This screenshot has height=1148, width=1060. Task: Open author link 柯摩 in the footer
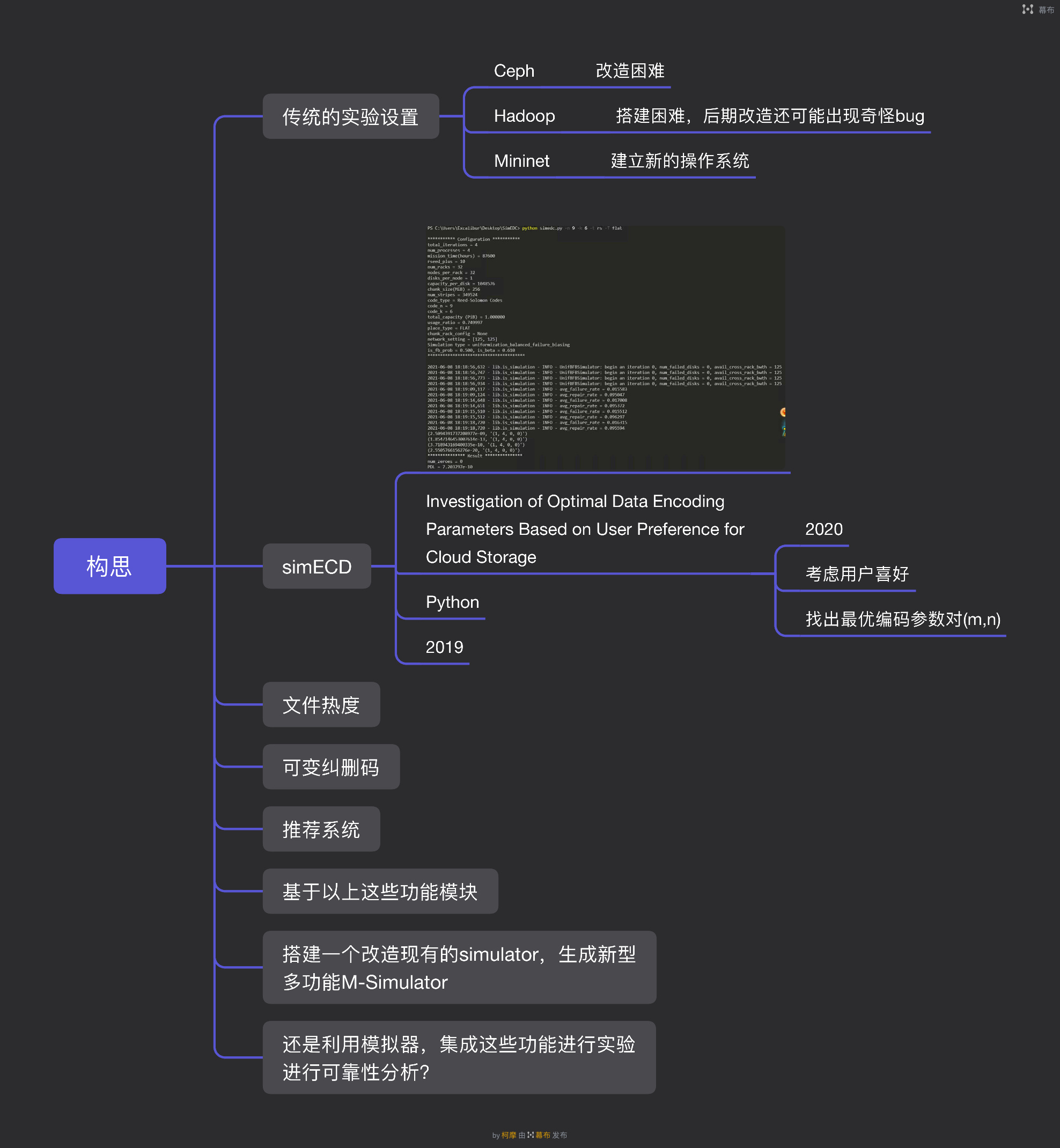pyautogui.click(x=509, y=1135)
